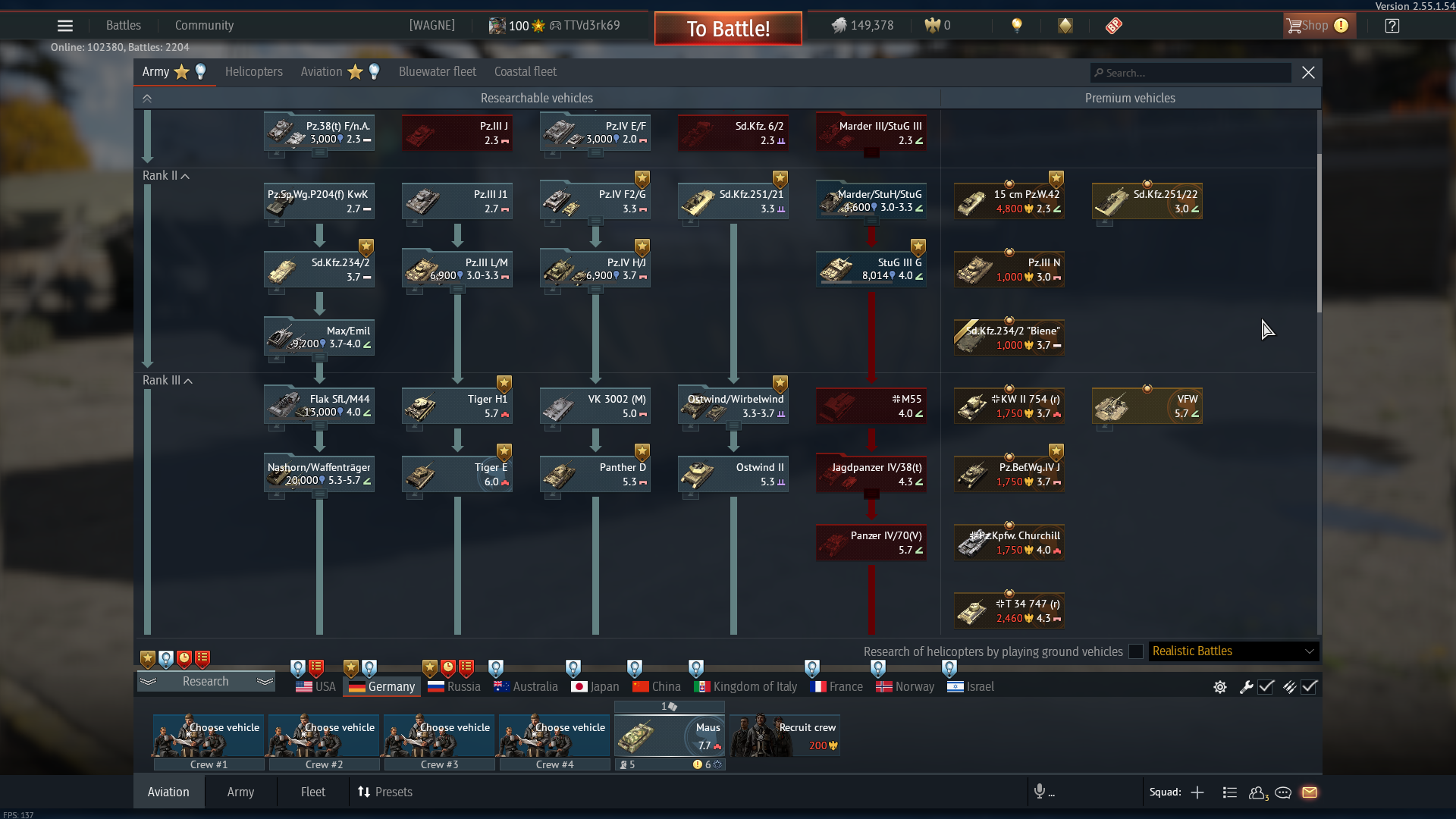The width and height of the screenshot is (1456, 819).
Task: Toggle auto-repair checkbox next to wrench
Action: (1266, 687)
